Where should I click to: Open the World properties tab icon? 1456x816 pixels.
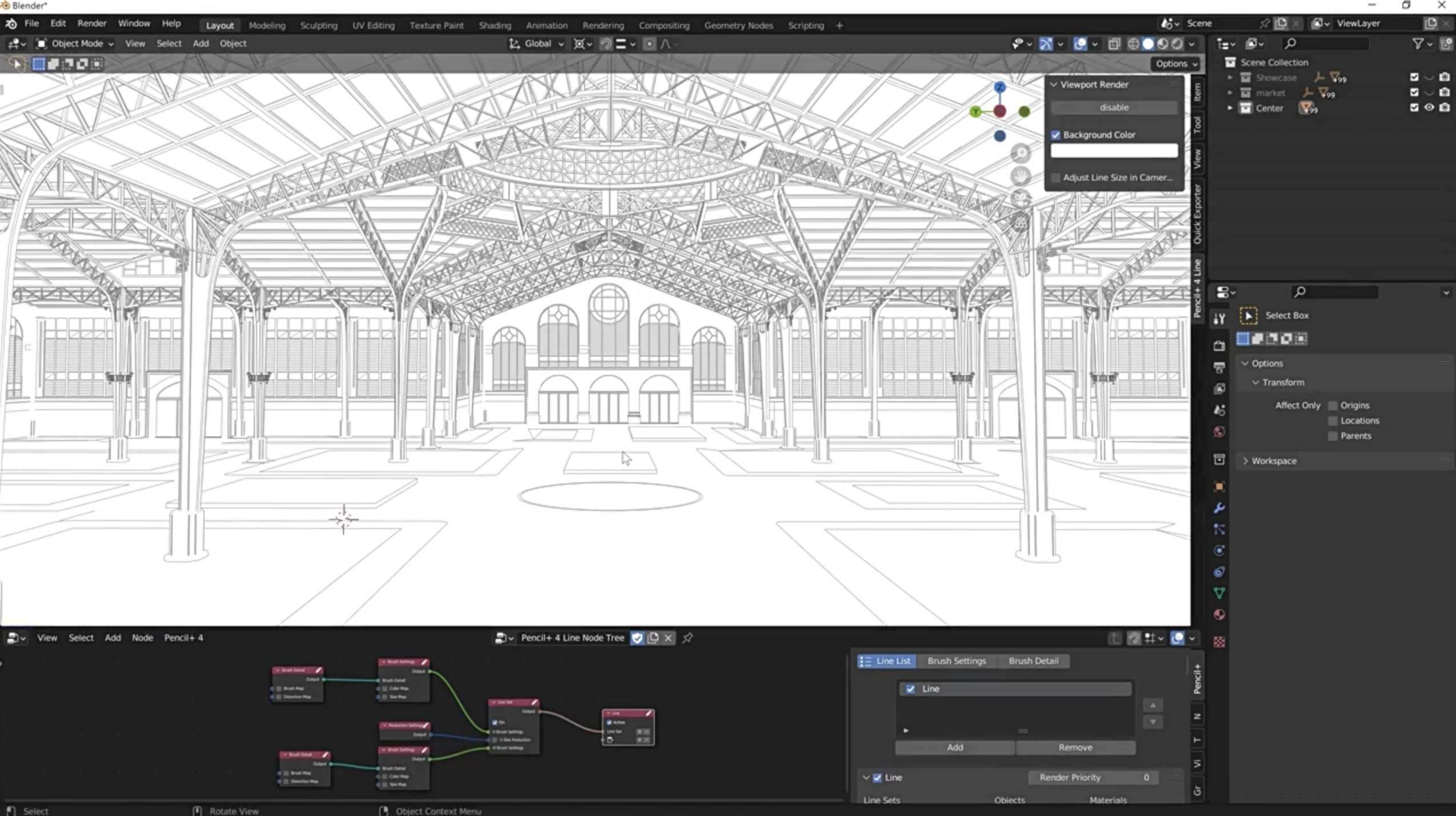(1219, 432)
